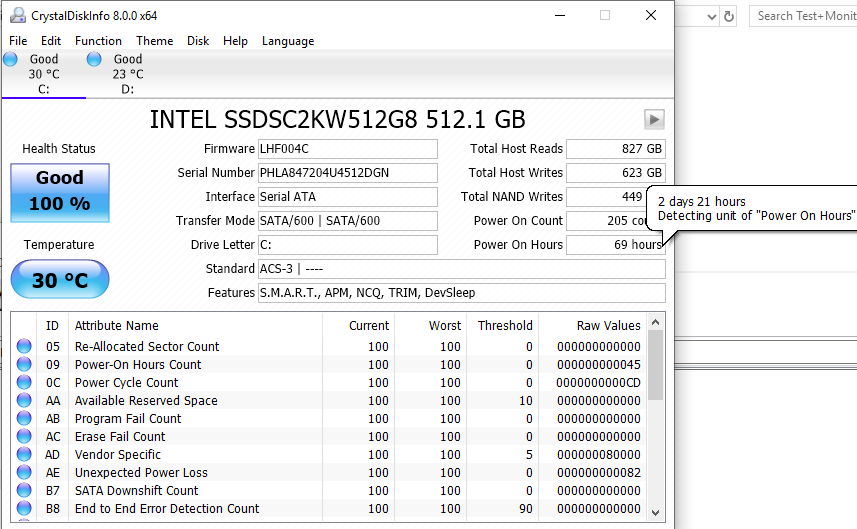Click the Power On Count value field
The height and width of the screenshot is (529, 857).
coord(607,221)
